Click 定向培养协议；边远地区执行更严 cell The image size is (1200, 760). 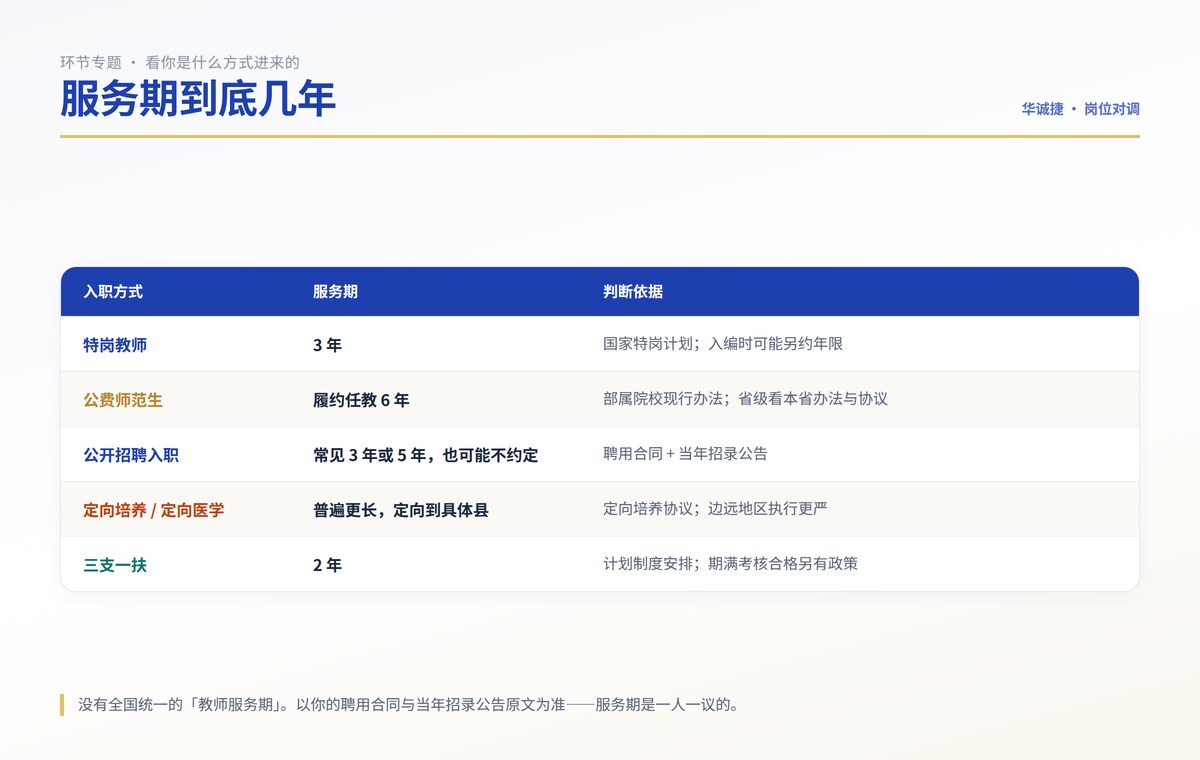coord(715,509)
